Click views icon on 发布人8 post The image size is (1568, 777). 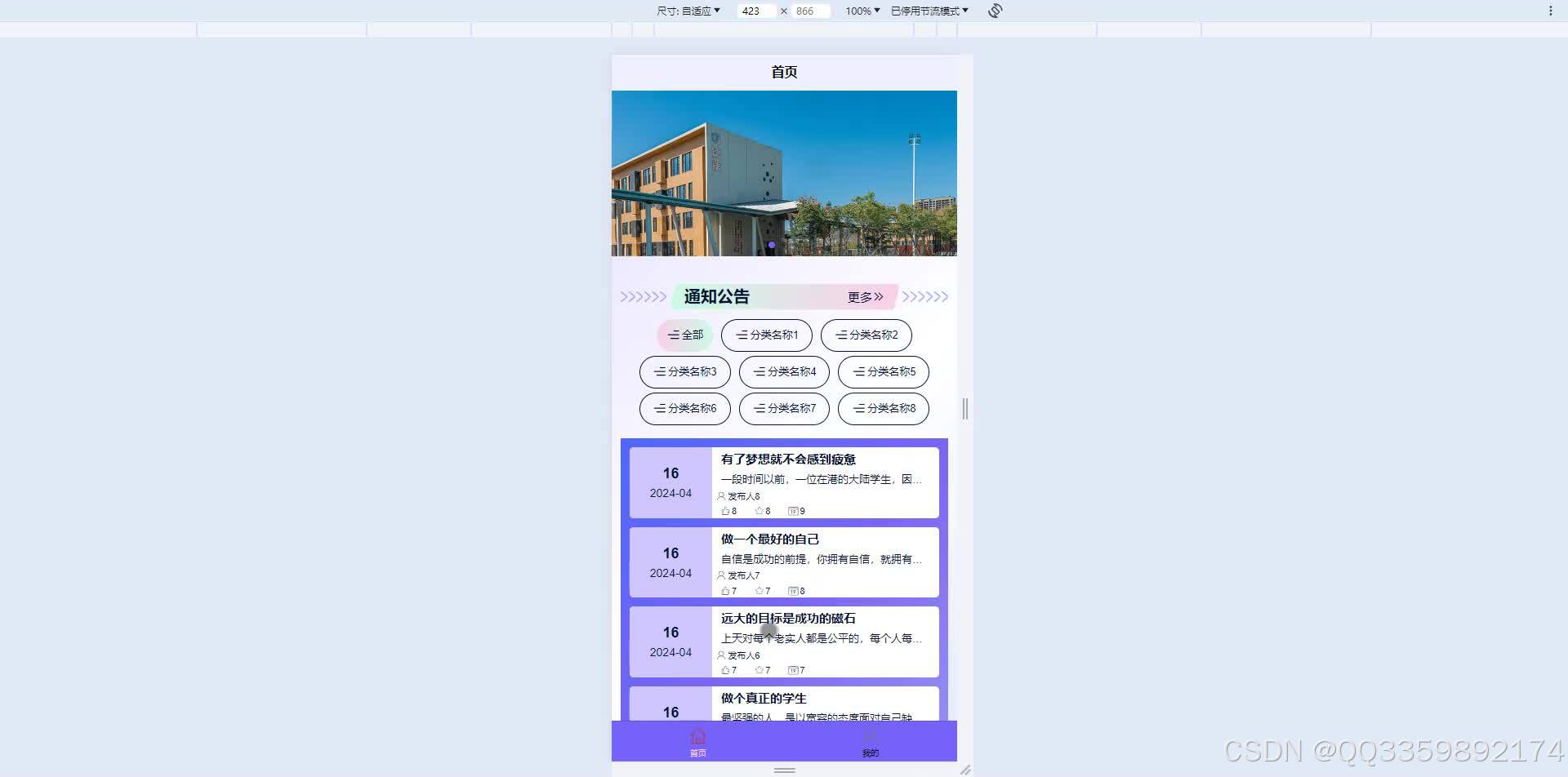click(792, 511)
